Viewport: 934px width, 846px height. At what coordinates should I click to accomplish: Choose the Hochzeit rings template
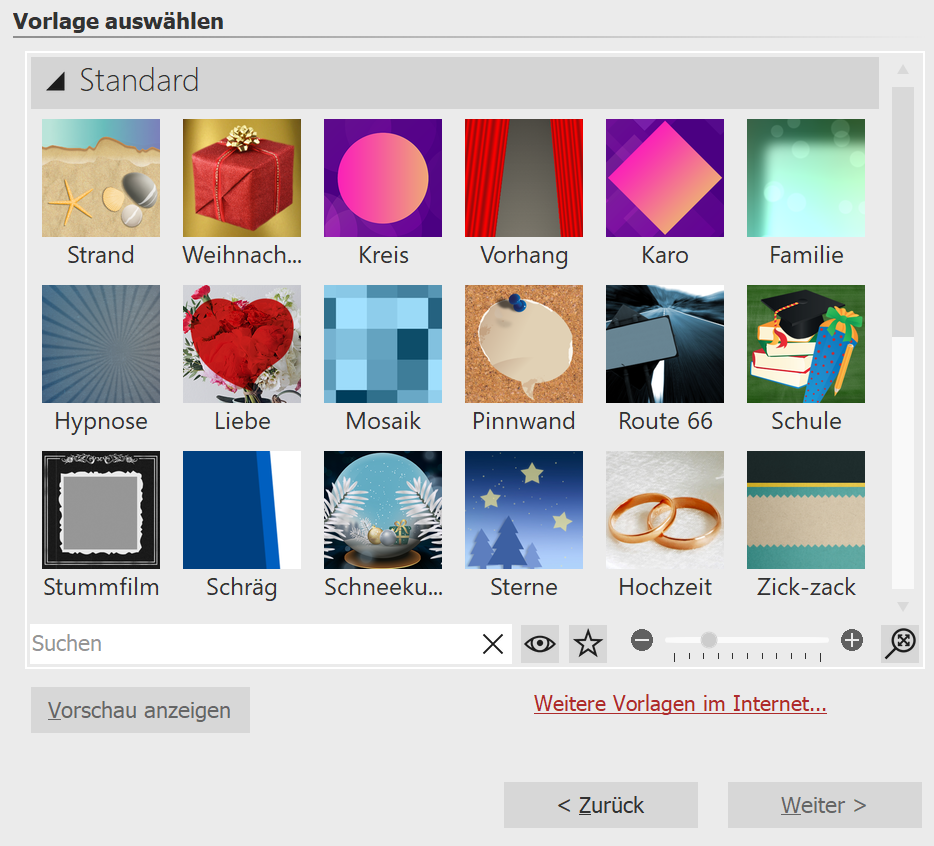coord(665,509)
